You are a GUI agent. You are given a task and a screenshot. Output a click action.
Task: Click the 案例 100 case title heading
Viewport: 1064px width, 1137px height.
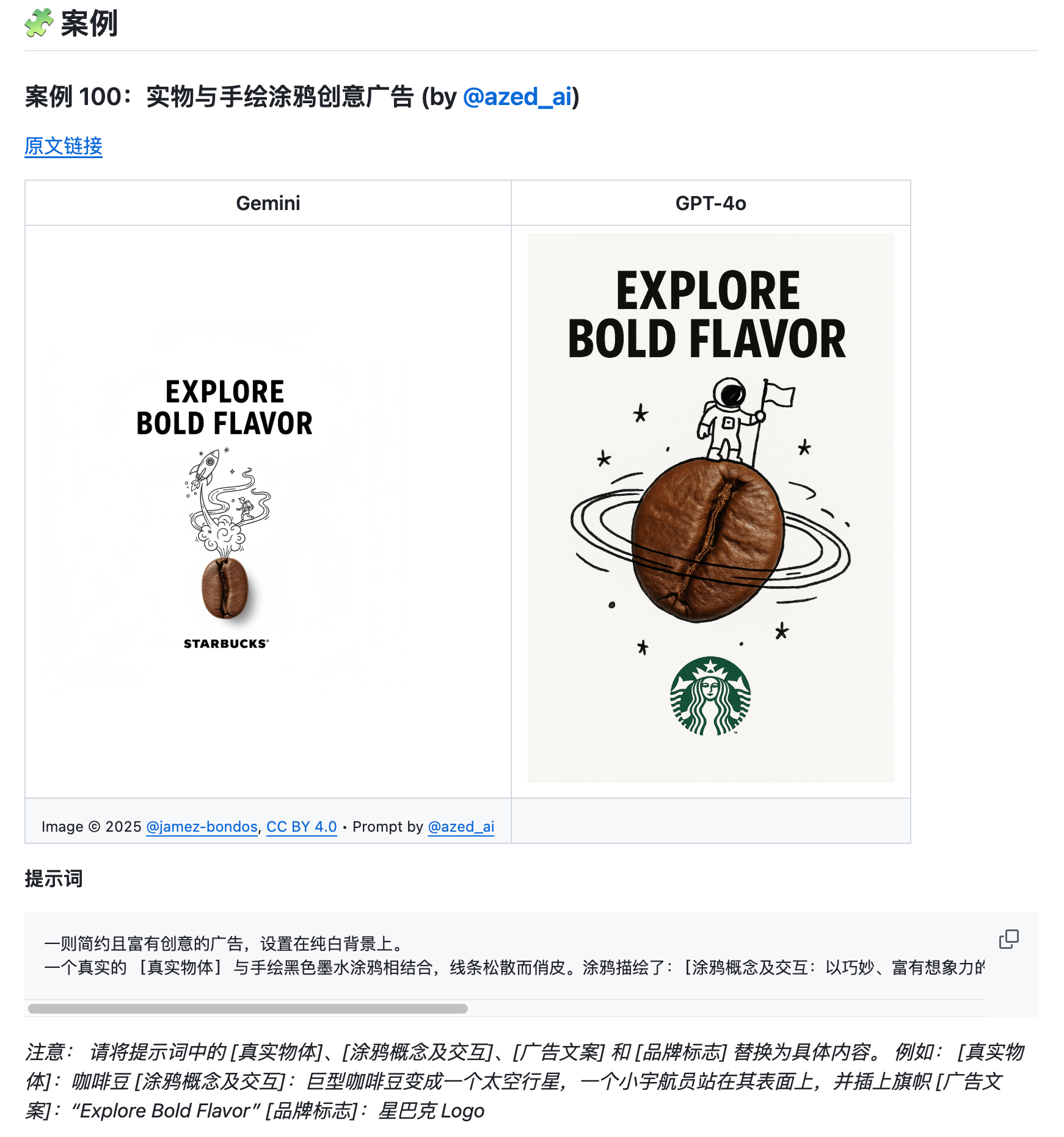tap(302, 97)
